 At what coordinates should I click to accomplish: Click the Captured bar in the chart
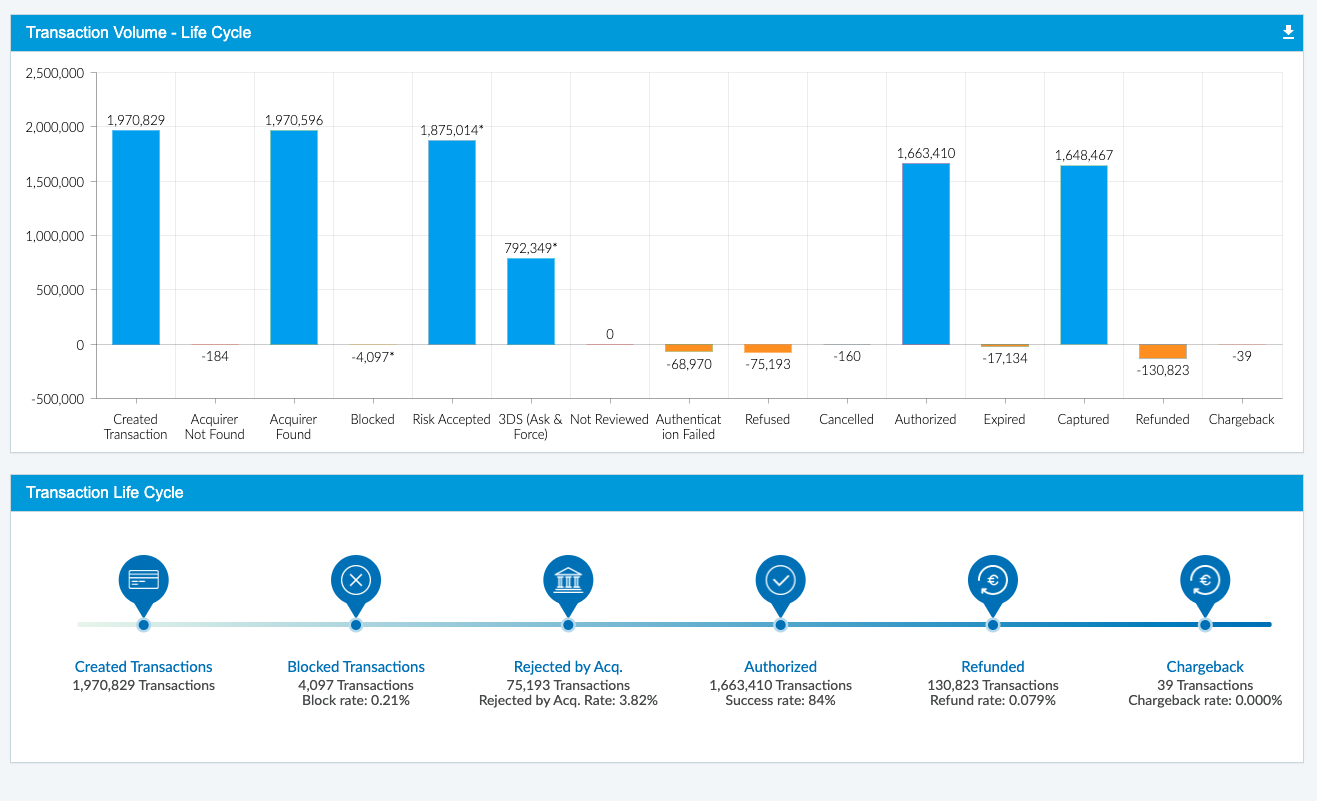(1083, 255)
